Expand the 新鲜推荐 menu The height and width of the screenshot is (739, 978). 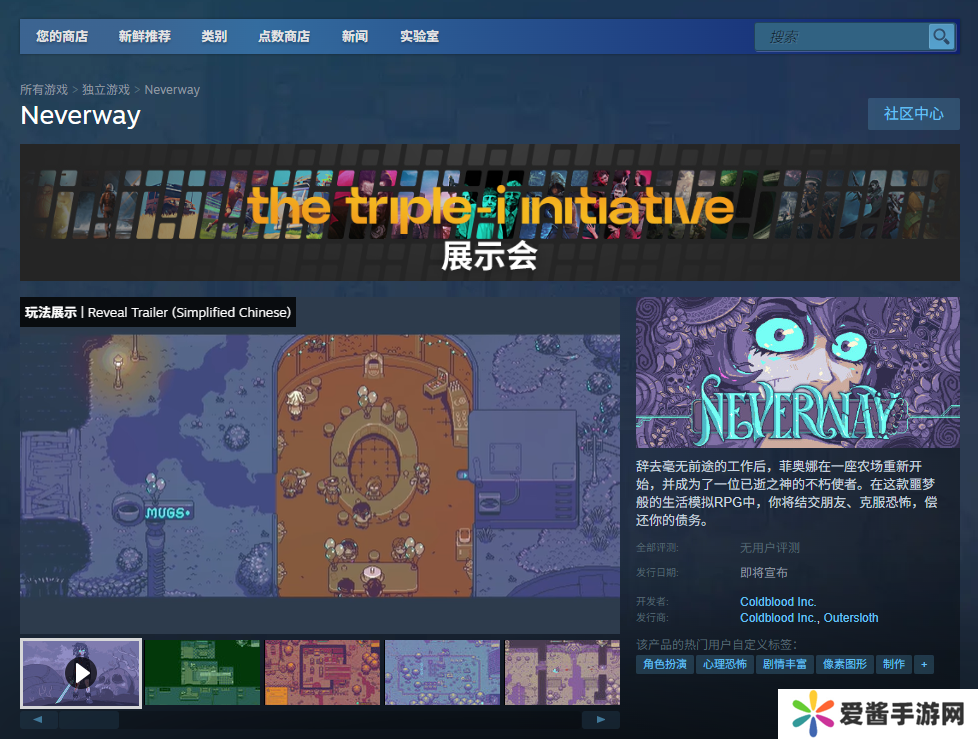[x=144, y=37]
